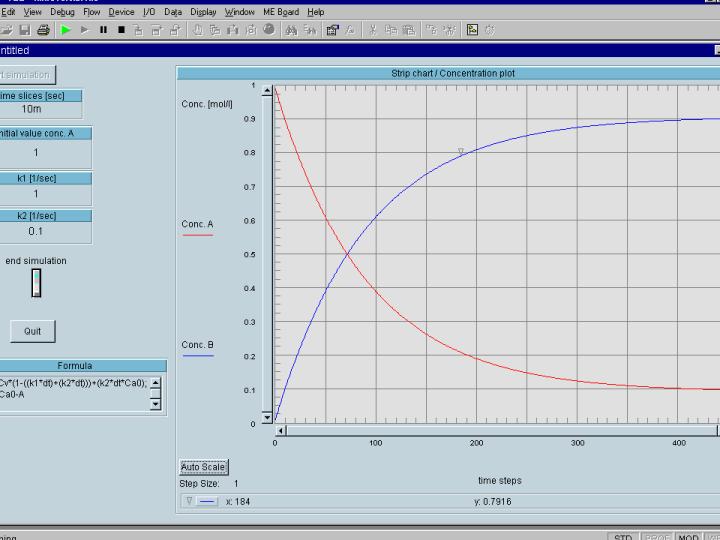Click the Cut scissors icon
The image size is (720, 540).
pos(373,30)
